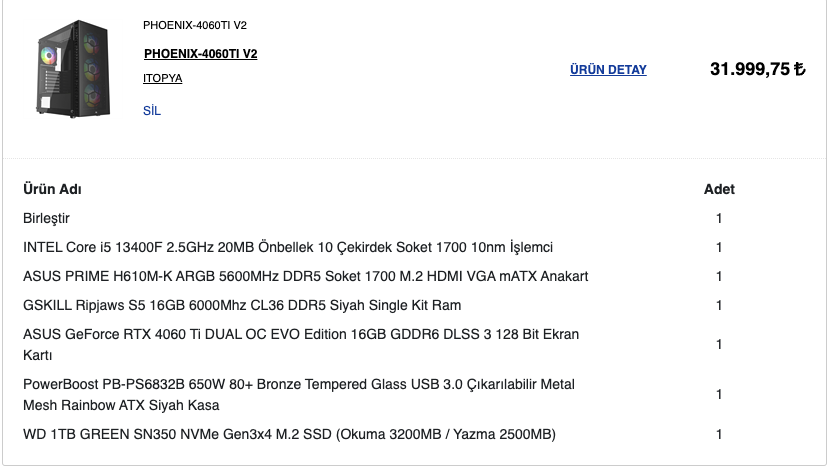Image resolution: width=830 pixels, height=467 pixels.
Task: Select the WD 1TB GREEN SN350 SSD row
Action: click(x=289, y=434)
